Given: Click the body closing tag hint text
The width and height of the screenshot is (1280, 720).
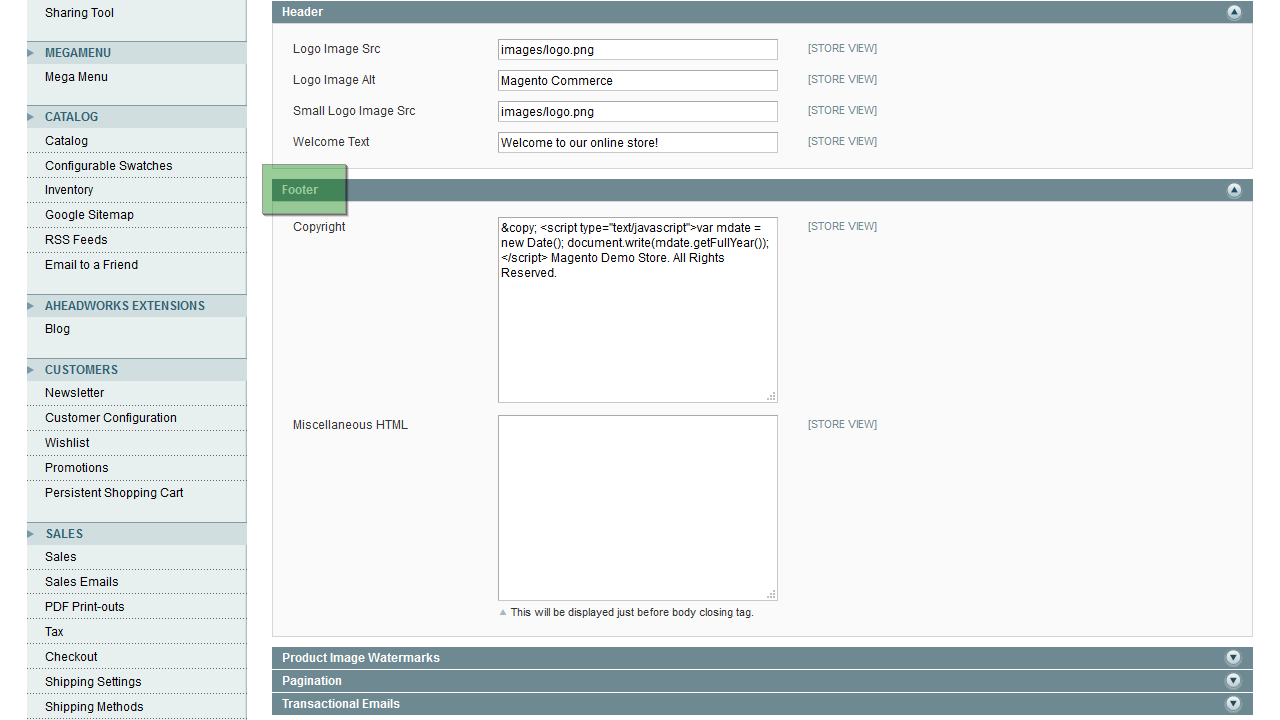Looking at the screenshot, I should point(632,612).
